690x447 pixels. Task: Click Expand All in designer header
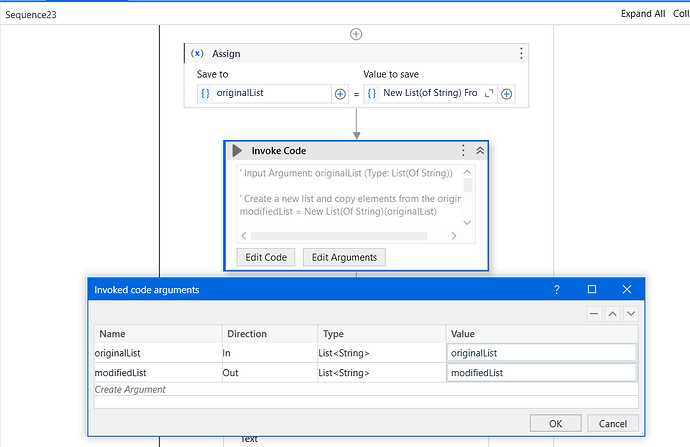point(643,14)
